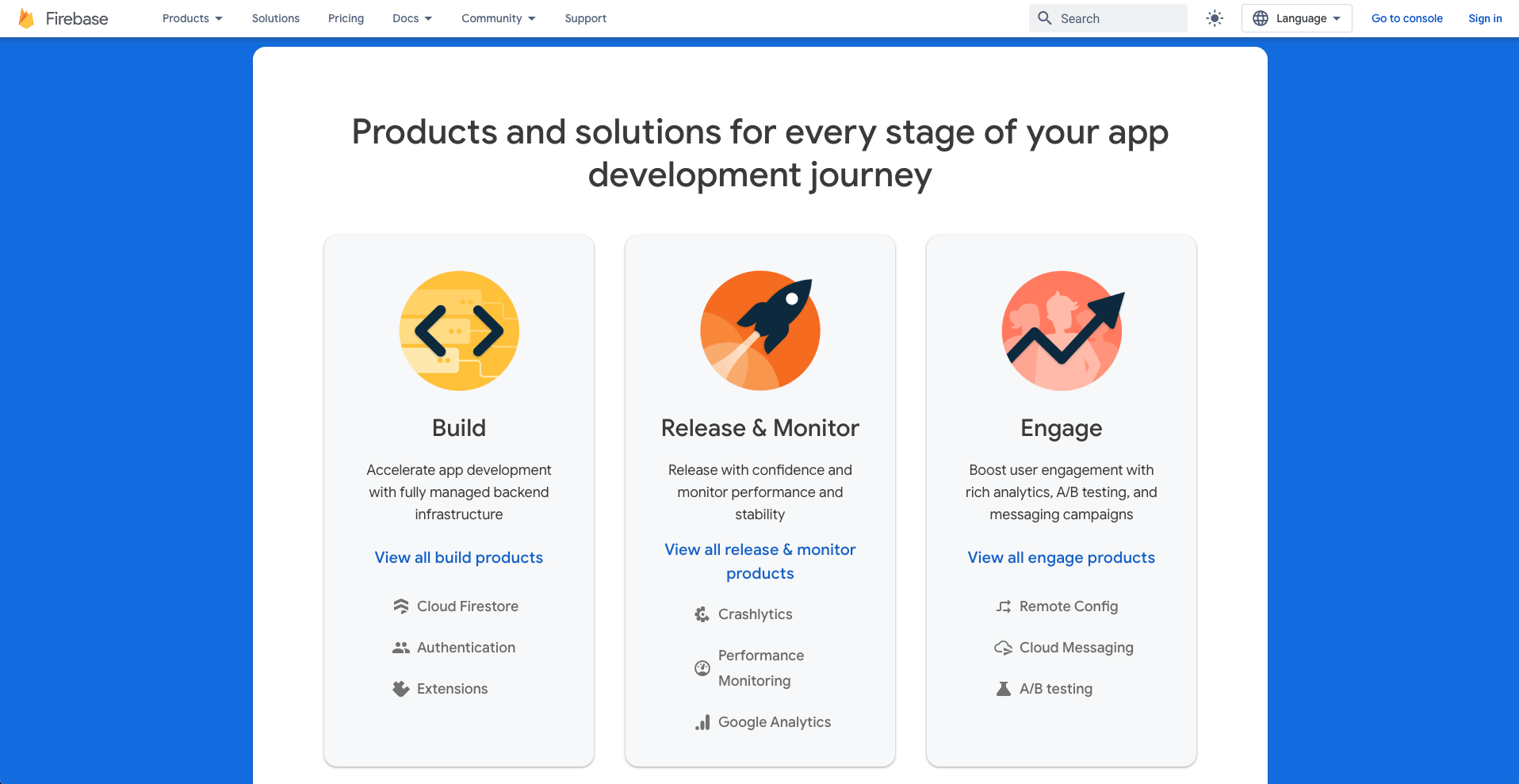
Task: Click the Build card description text
Action: [x=459, y=492]
